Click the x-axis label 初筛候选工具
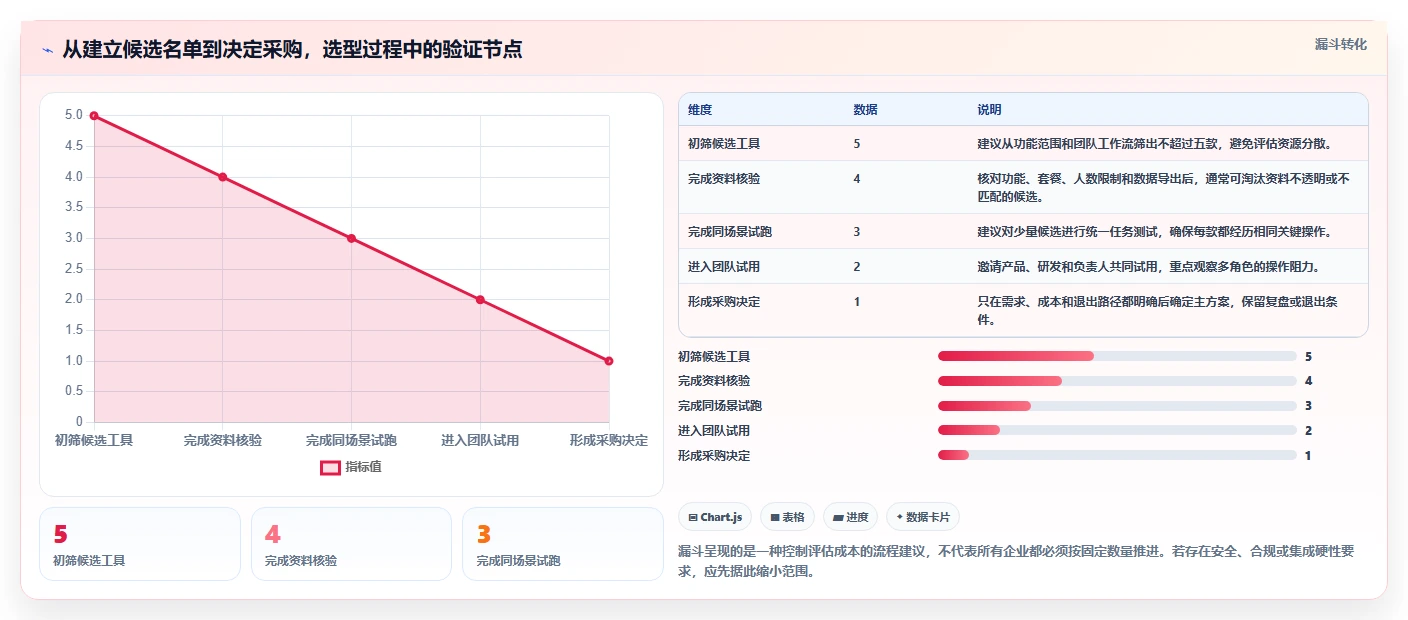This screenshot has height=620, width=1408. [94, 441]
